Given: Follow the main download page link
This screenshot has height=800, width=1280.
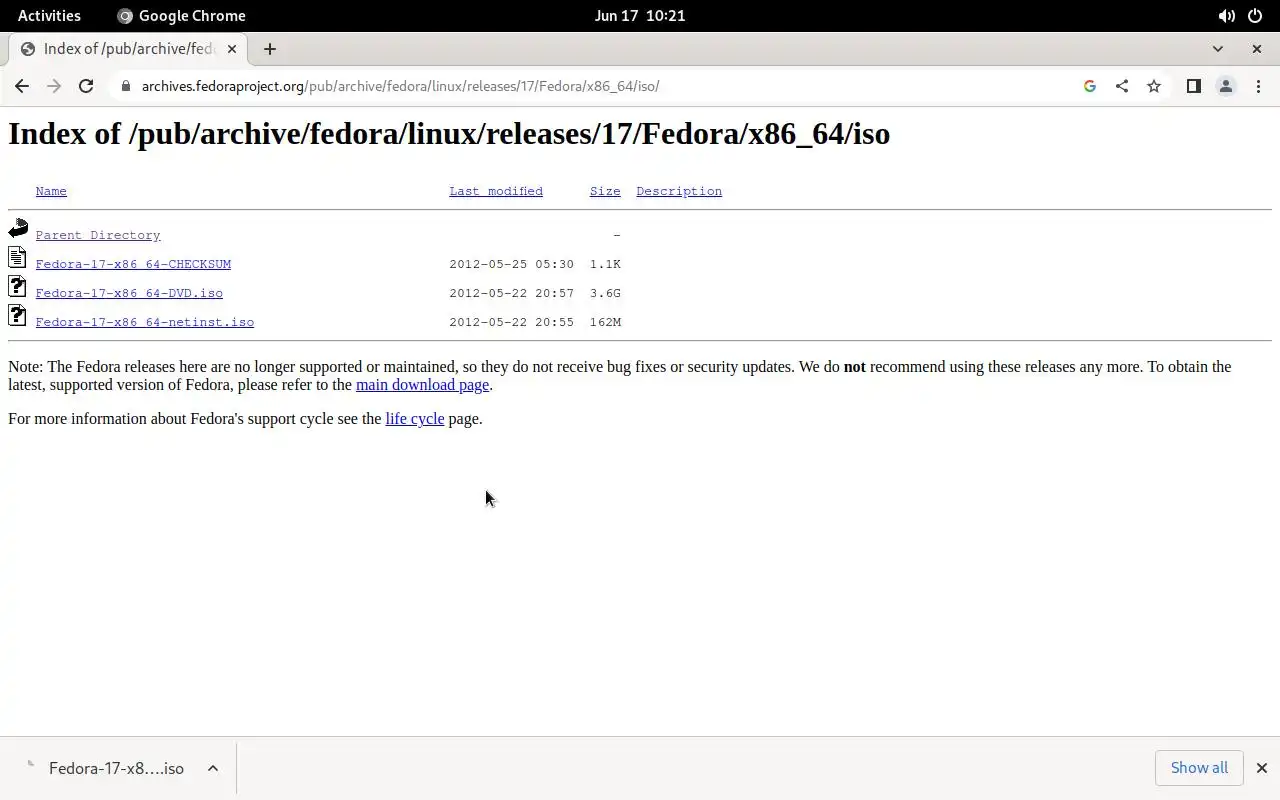Looking at the screenshot, I should coord(422,385).
